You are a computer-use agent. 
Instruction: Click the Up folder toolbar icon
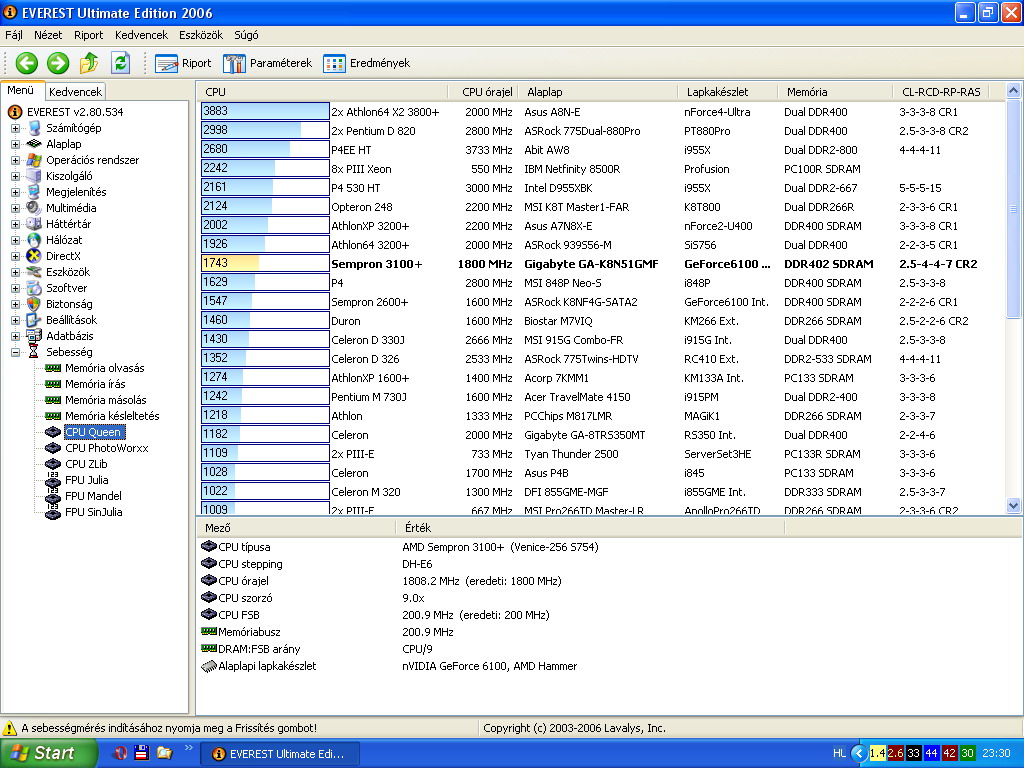(89, 63)
